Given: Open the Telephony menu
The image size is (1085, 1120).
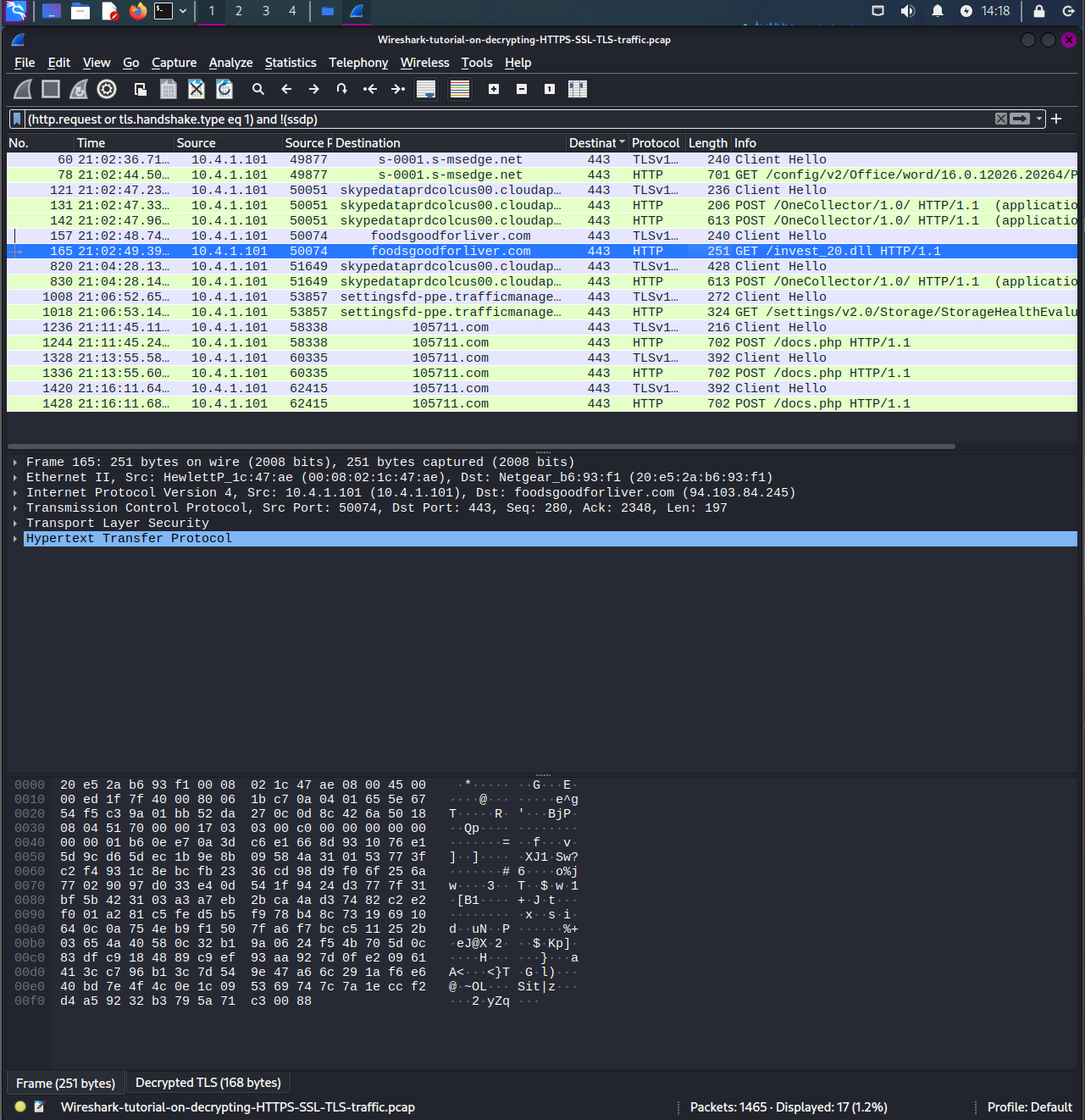Looking at the screenshot, I should [x=358, y=63].
